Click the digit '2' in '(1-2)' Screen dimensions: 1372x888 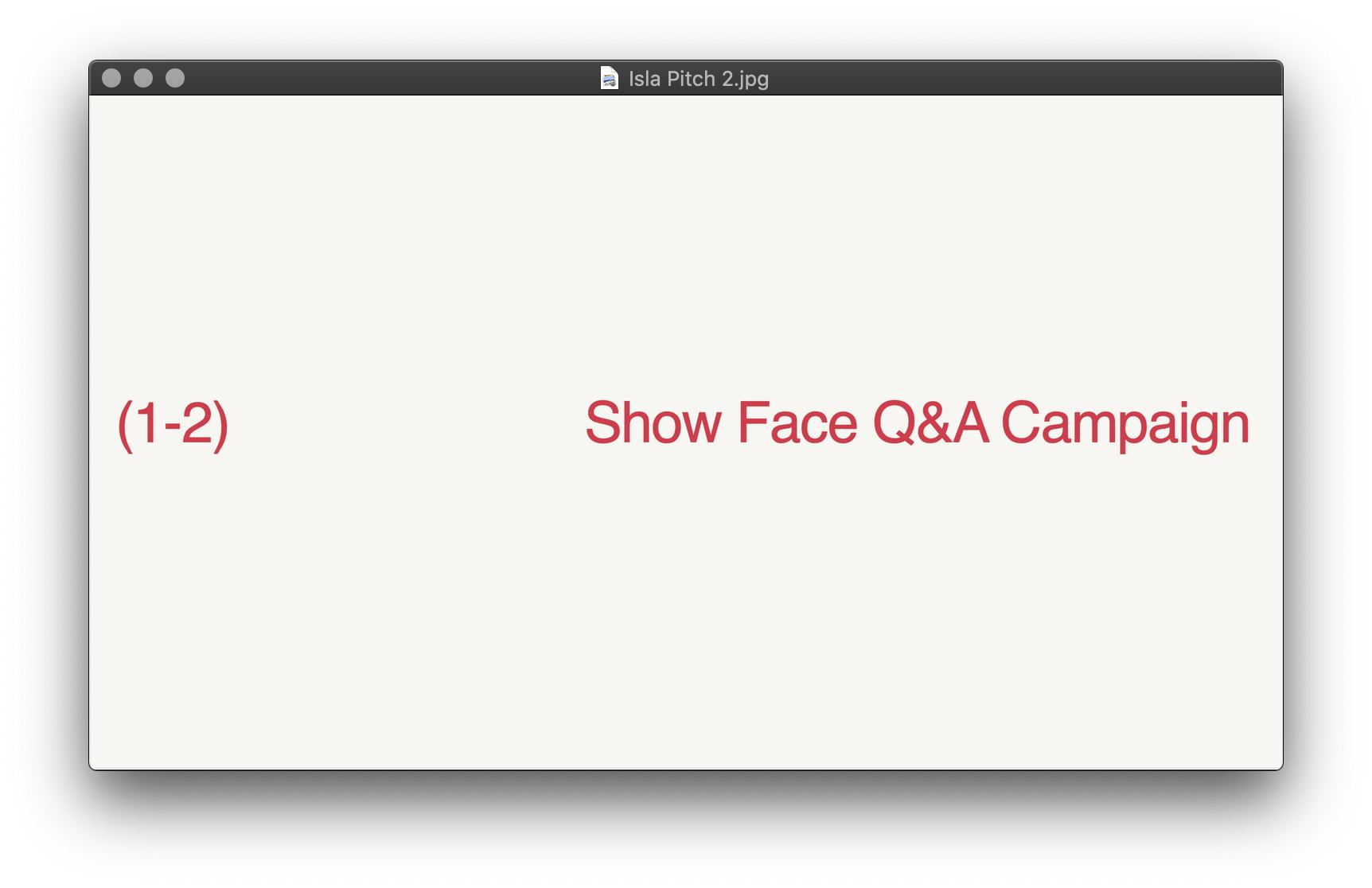point(196,423)
